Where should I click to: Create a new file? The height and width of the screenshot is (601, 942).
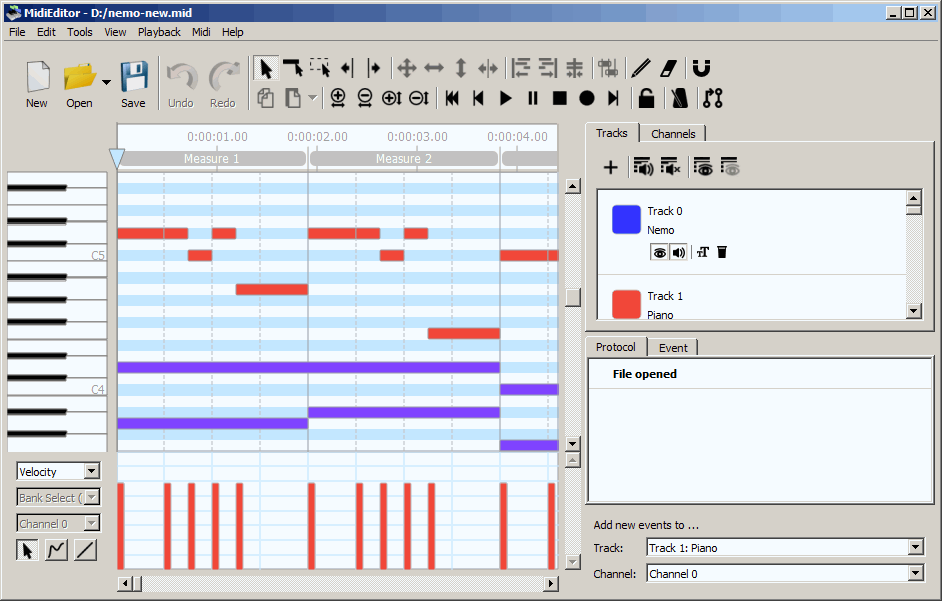[x=37, y=84]
